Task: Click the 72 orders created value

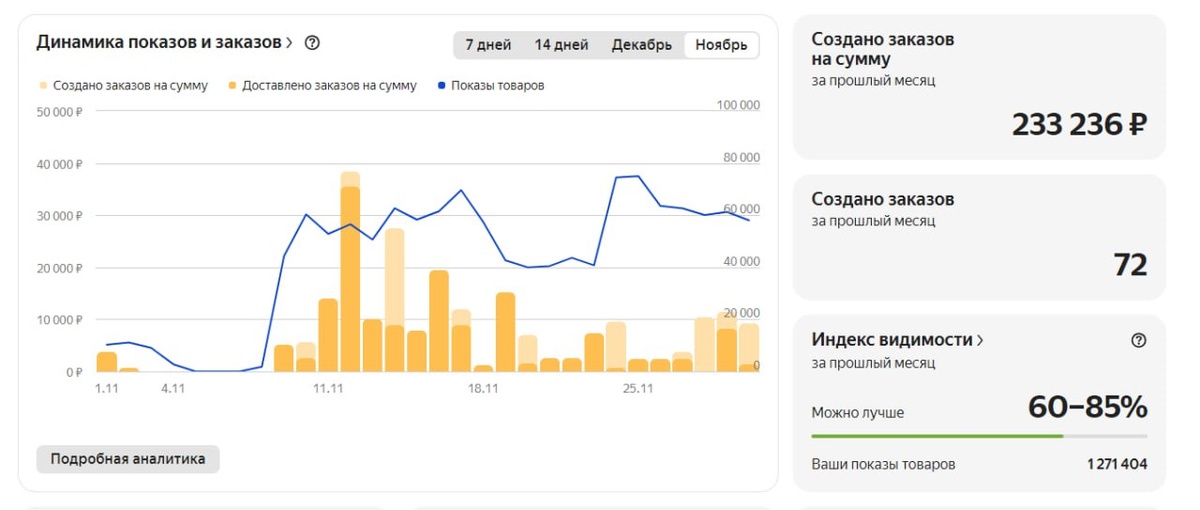Action: [x=1130, y=265]
